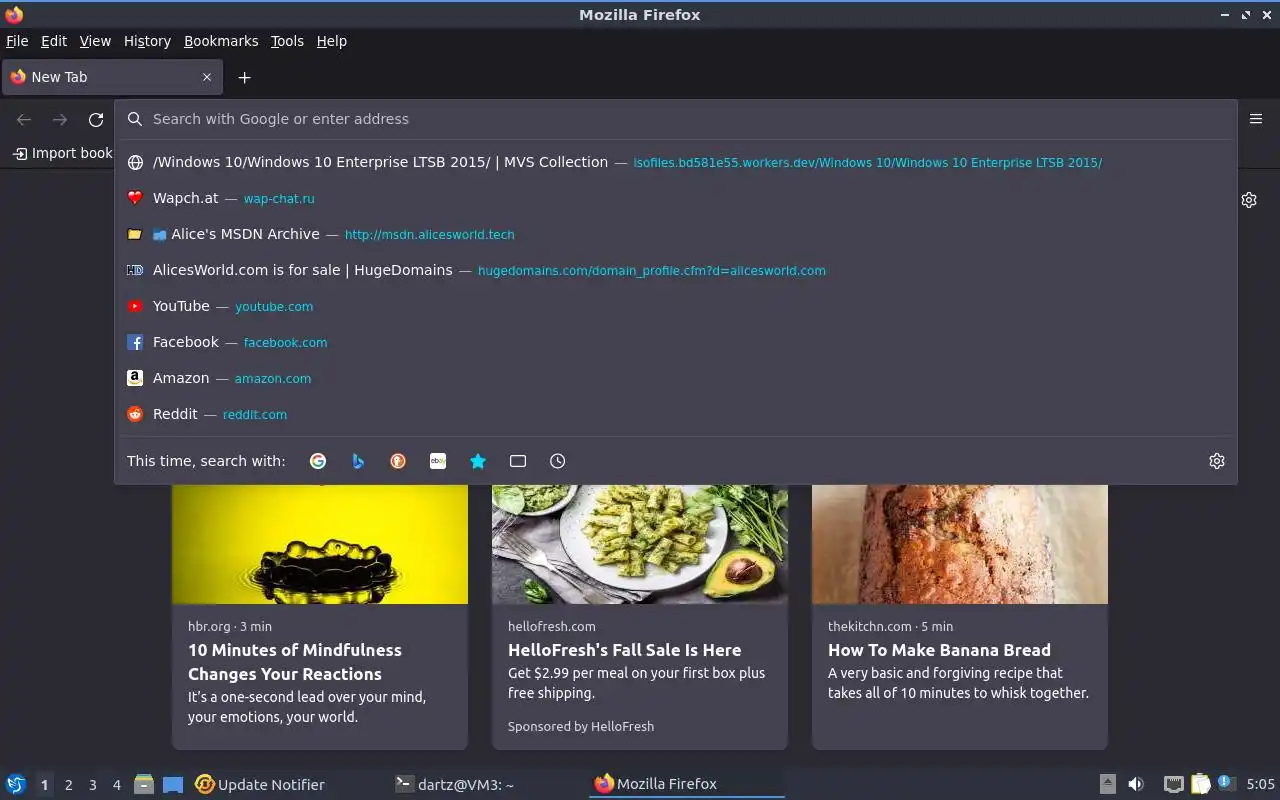
Task: Open the network tray icon
Action: tap(1174, 784)
